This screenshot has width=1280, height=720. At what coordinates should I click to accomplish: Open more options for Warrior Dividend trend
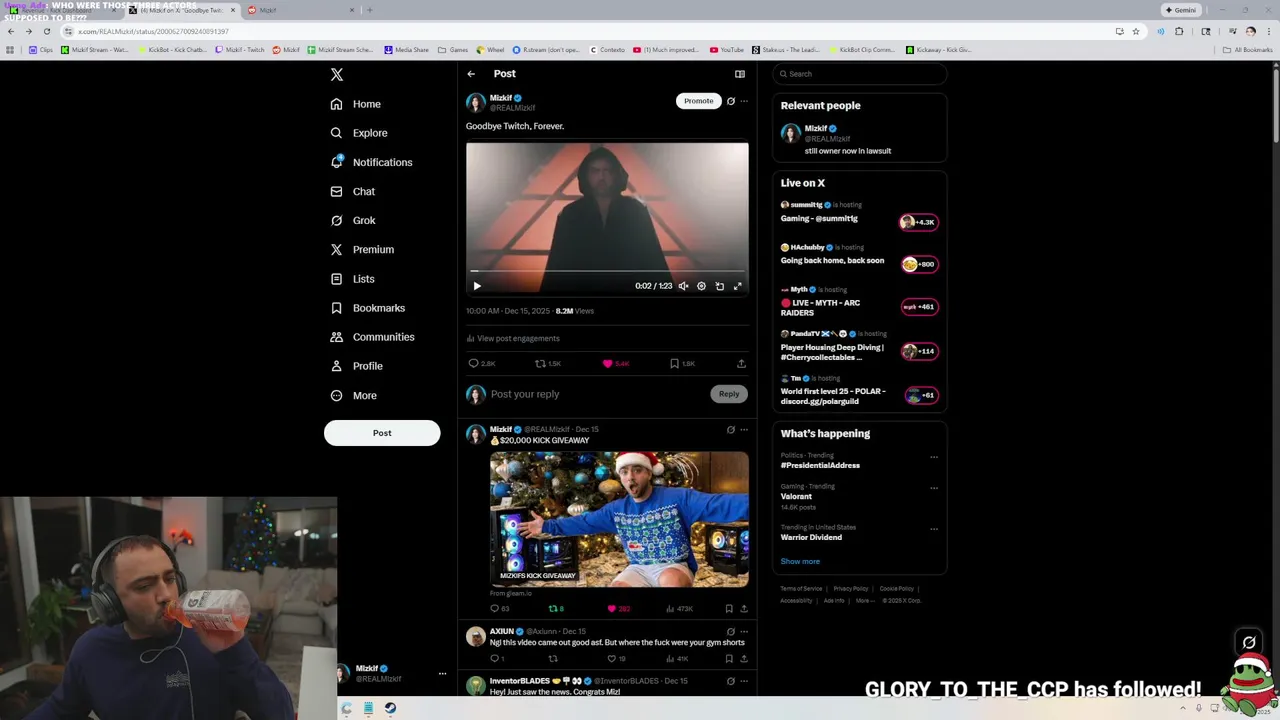pos(934,529)
